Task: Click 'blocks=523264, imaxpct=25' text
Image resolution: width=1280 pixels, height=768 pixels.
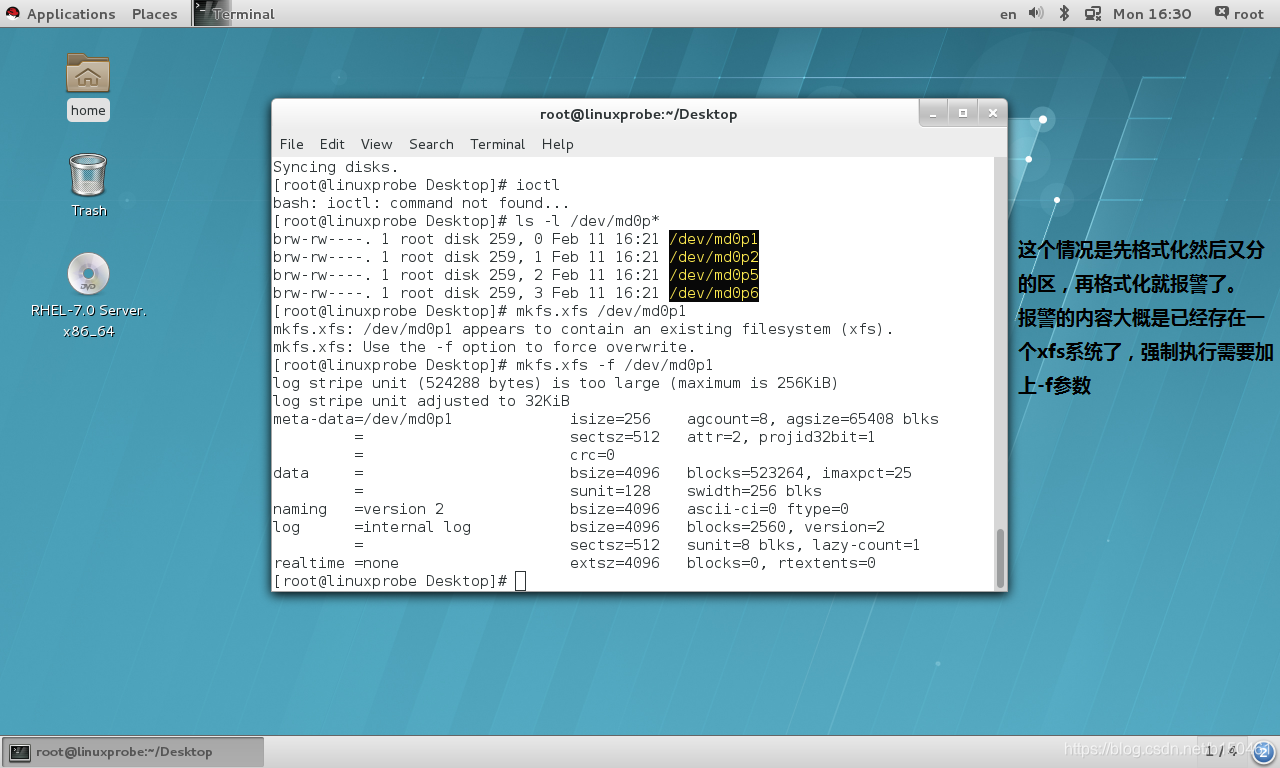Action: point(799,473)
